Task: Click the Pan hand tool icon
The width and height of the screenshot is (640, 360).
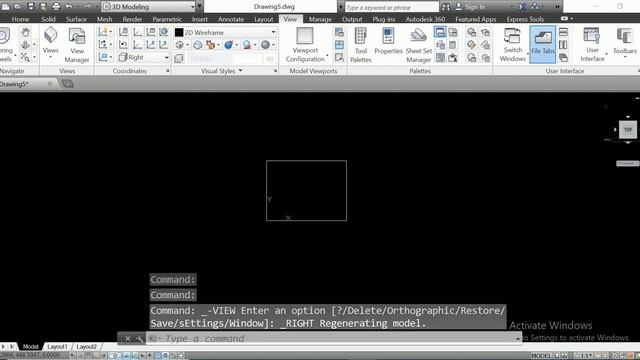Action: point(25,32)
